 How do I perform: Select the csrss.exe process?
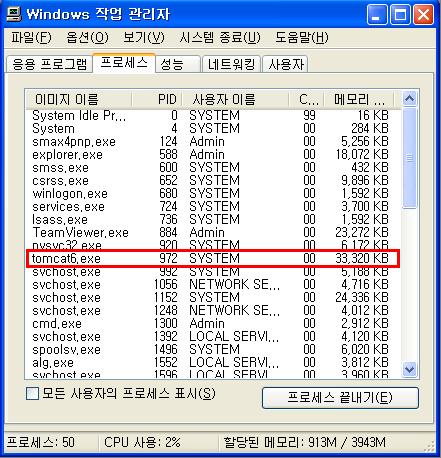pyautogui.click(x=213, y=180)
